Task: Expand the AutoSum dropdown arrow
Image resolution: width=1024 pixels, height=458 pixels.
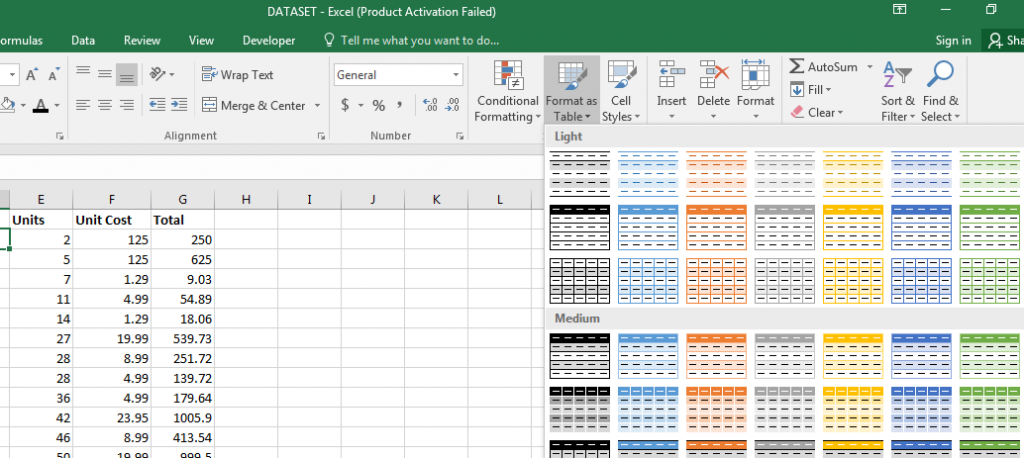Action: point(870,67)
